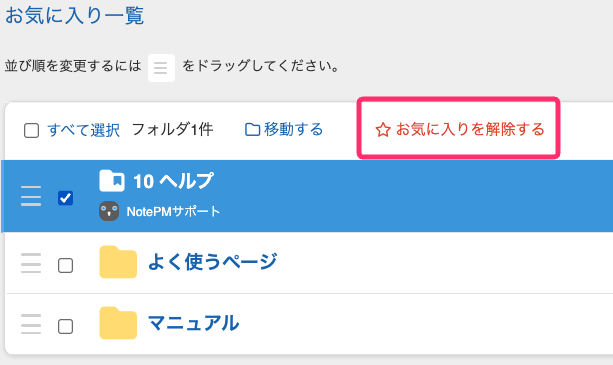Check the マニュアル checkbox
Screen dimensions: 613x365
[x=65, y=326]
